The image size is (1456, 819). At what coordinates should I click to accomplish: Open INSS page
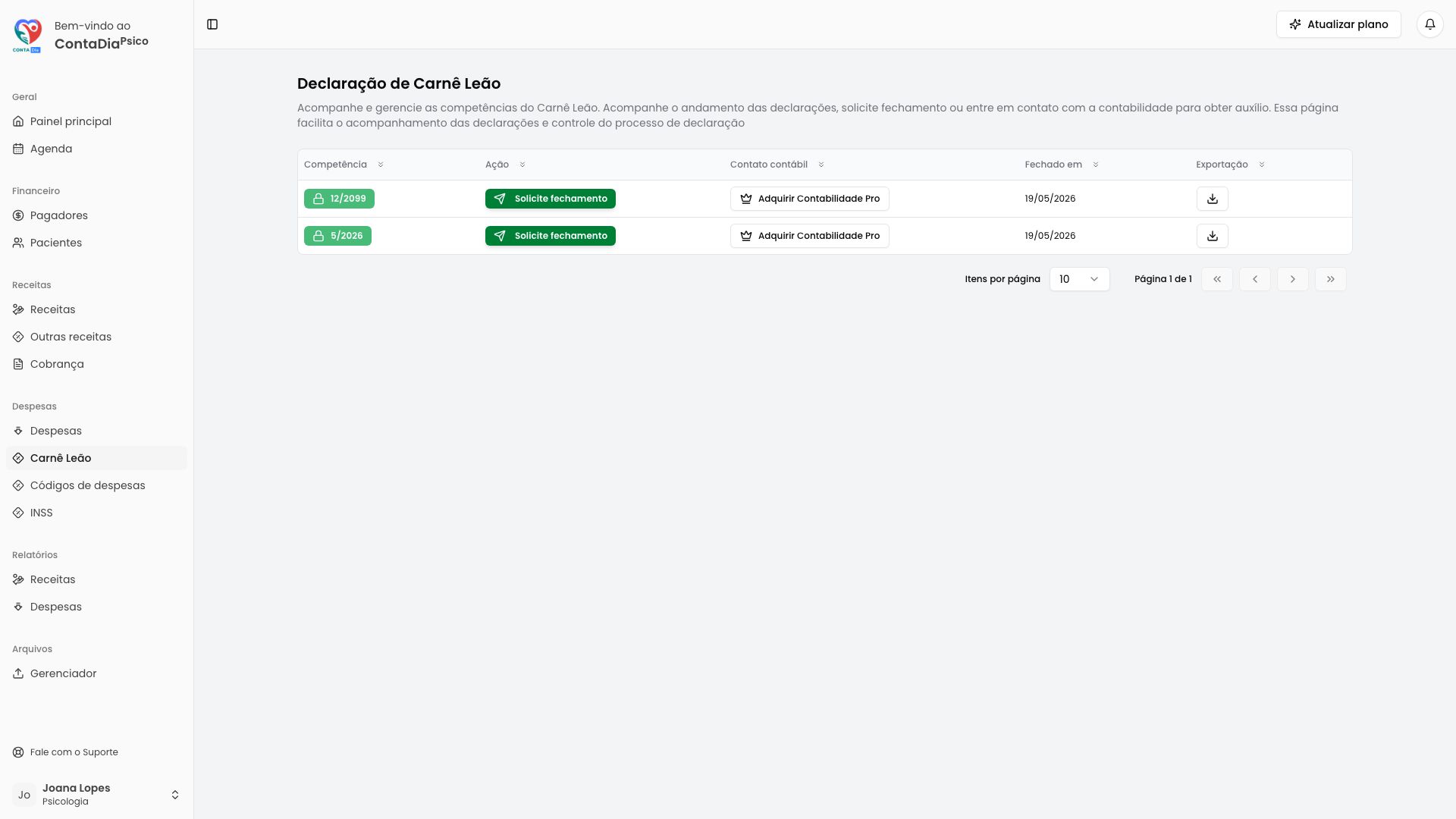pos(96,513)
